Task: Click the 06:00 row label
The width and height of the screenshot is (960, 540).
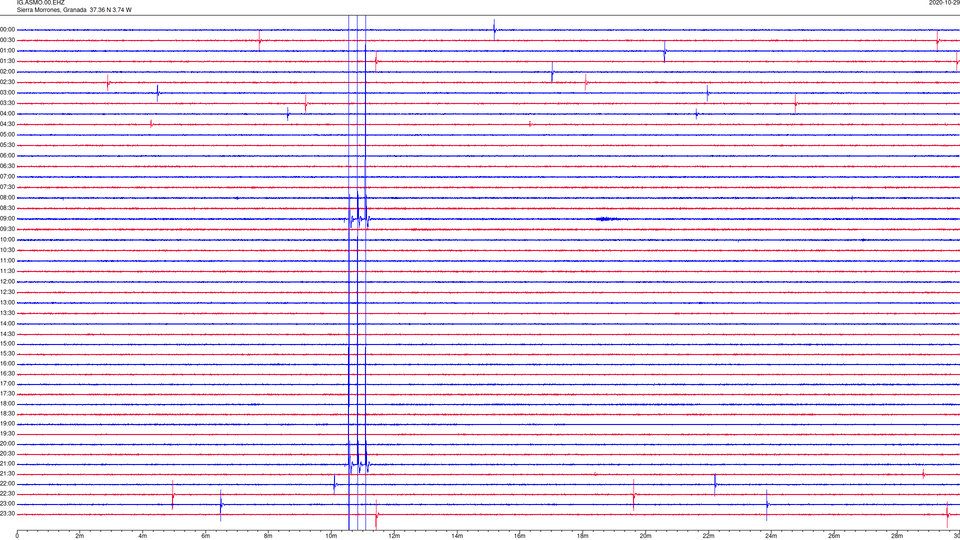Action: click(7, 156)
